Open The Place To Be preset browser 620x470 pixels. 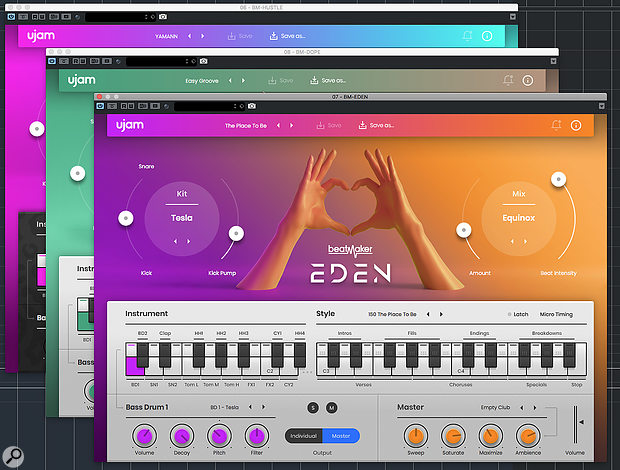click(246, 126)
